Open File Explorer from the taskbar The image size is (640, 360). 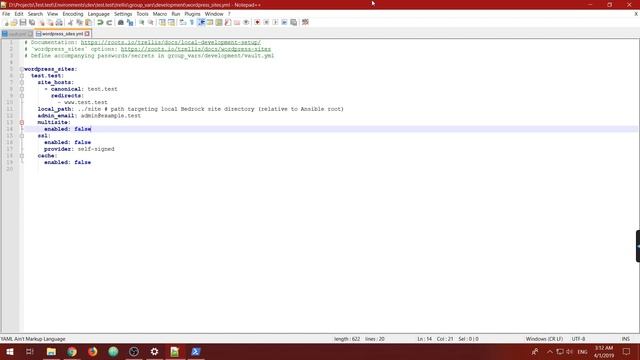pos(51,351)
